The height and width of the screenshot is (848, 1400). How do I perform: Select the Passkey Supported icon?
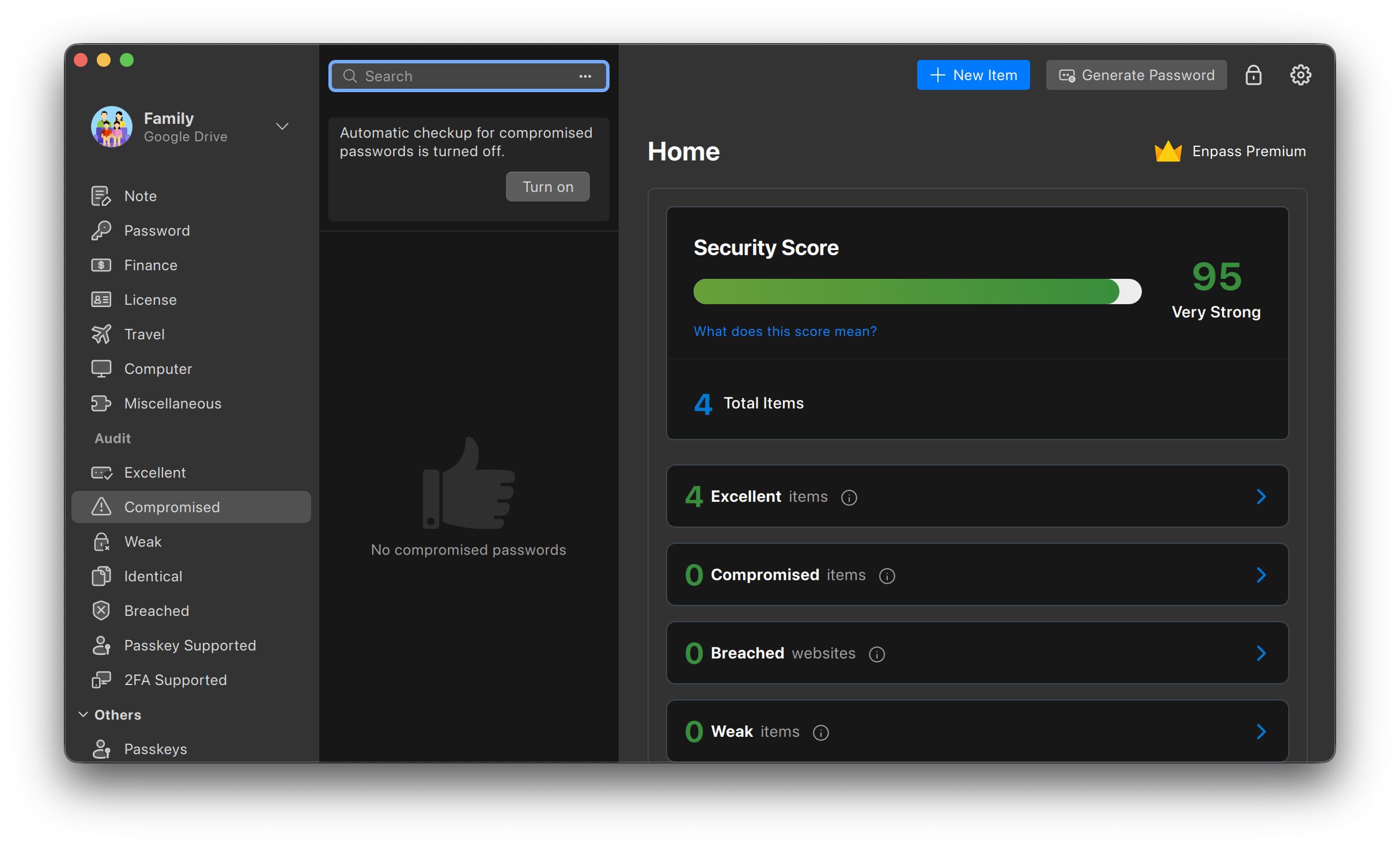tap(101, 645)
